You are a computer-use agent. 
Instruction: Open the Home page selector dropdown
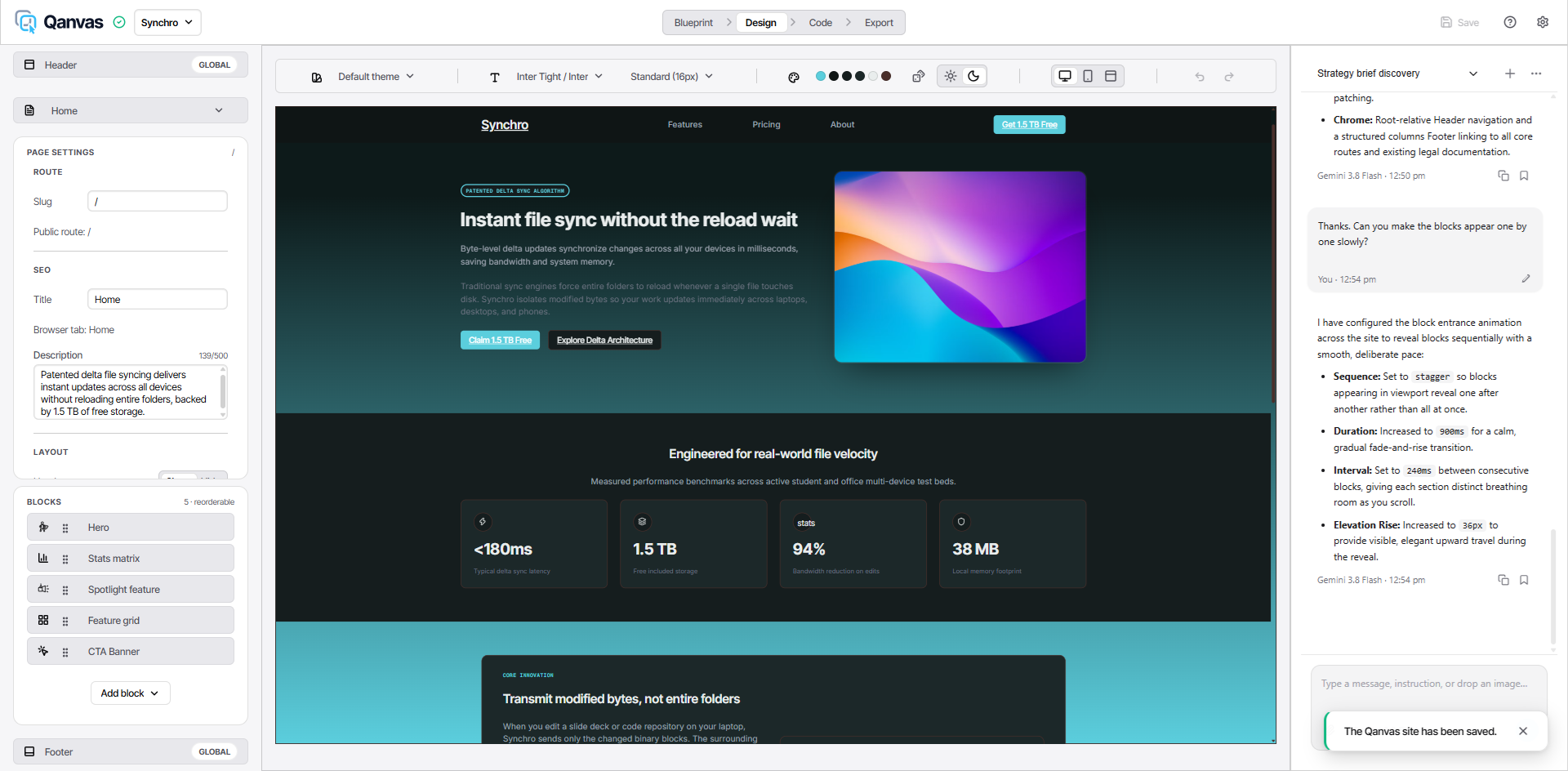[131, 110]
